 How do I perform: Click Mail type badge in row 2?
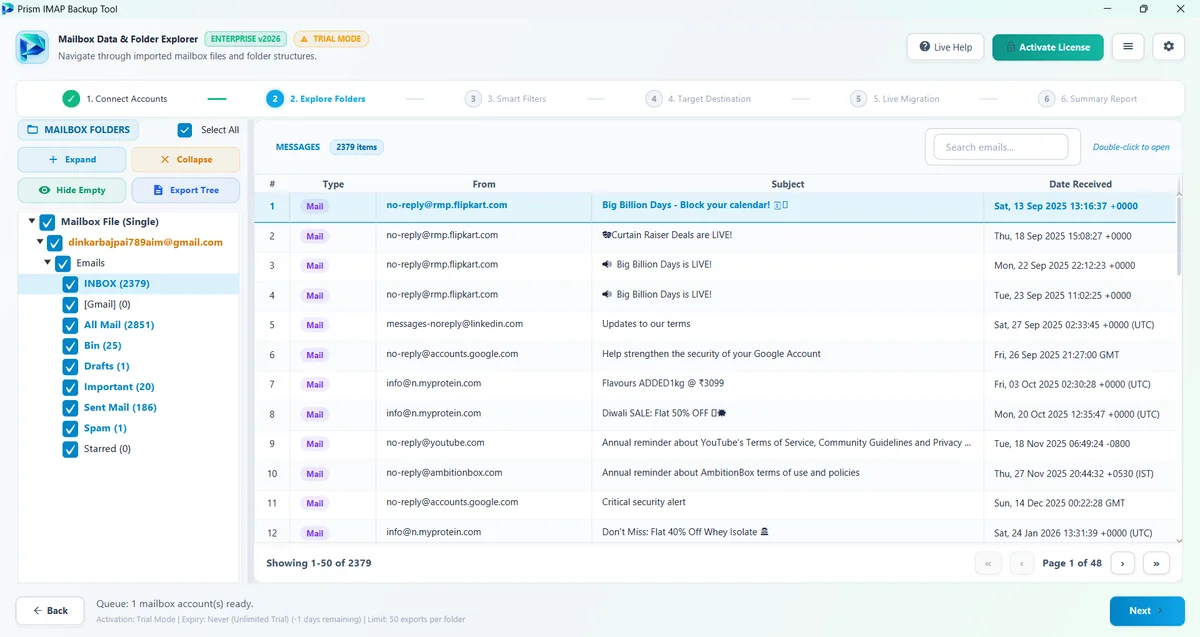click(x=315, y=236)
